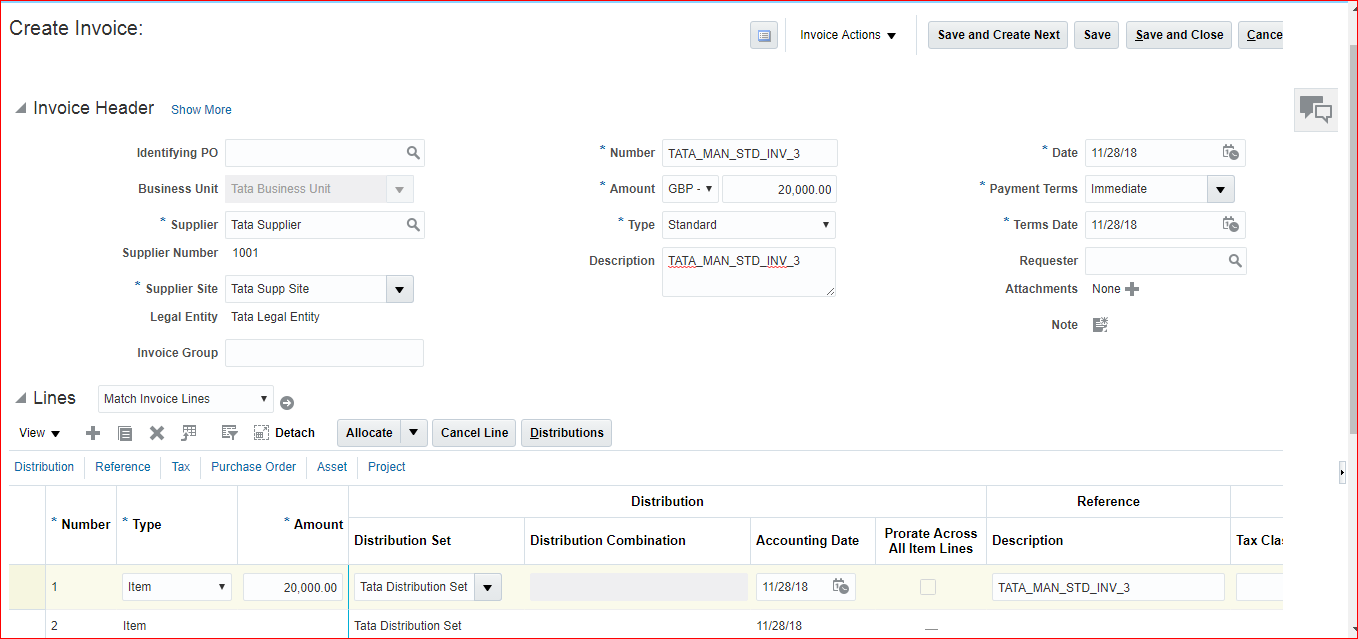
Task: Click the delete line X icon
Action: pyautogui.click(x=157, y=433)
